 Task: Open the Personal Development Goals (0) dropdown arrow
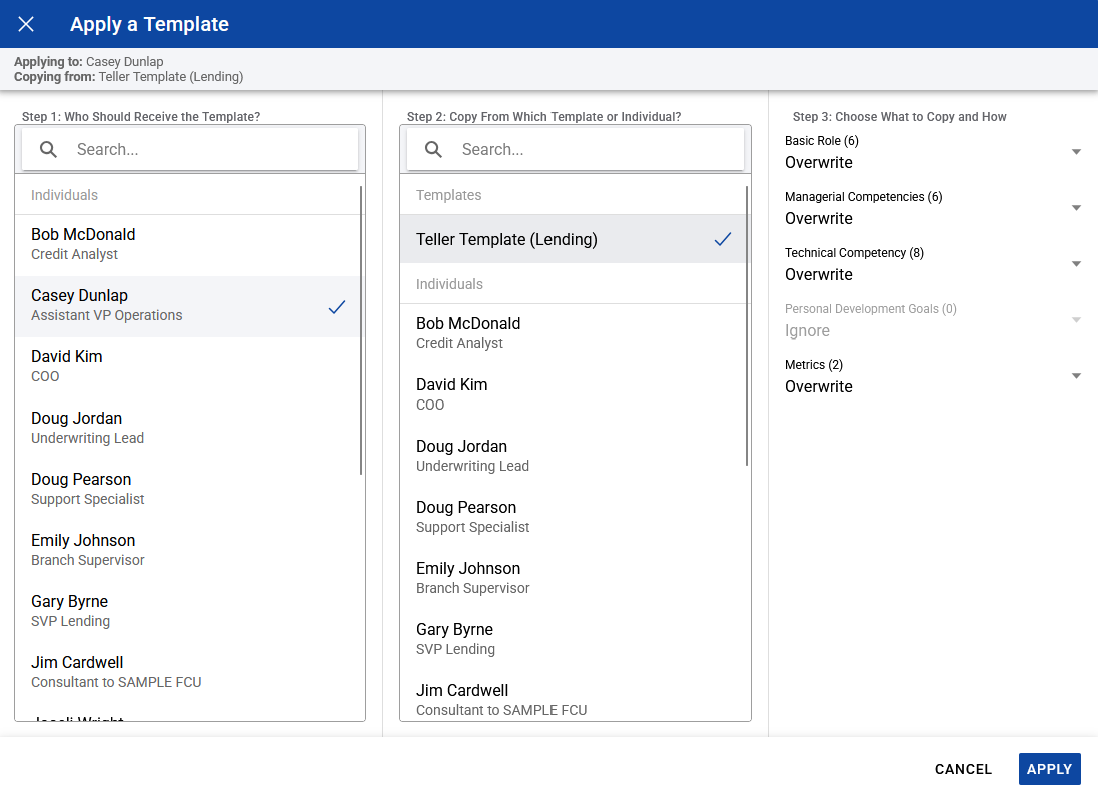coord(1076,320)
